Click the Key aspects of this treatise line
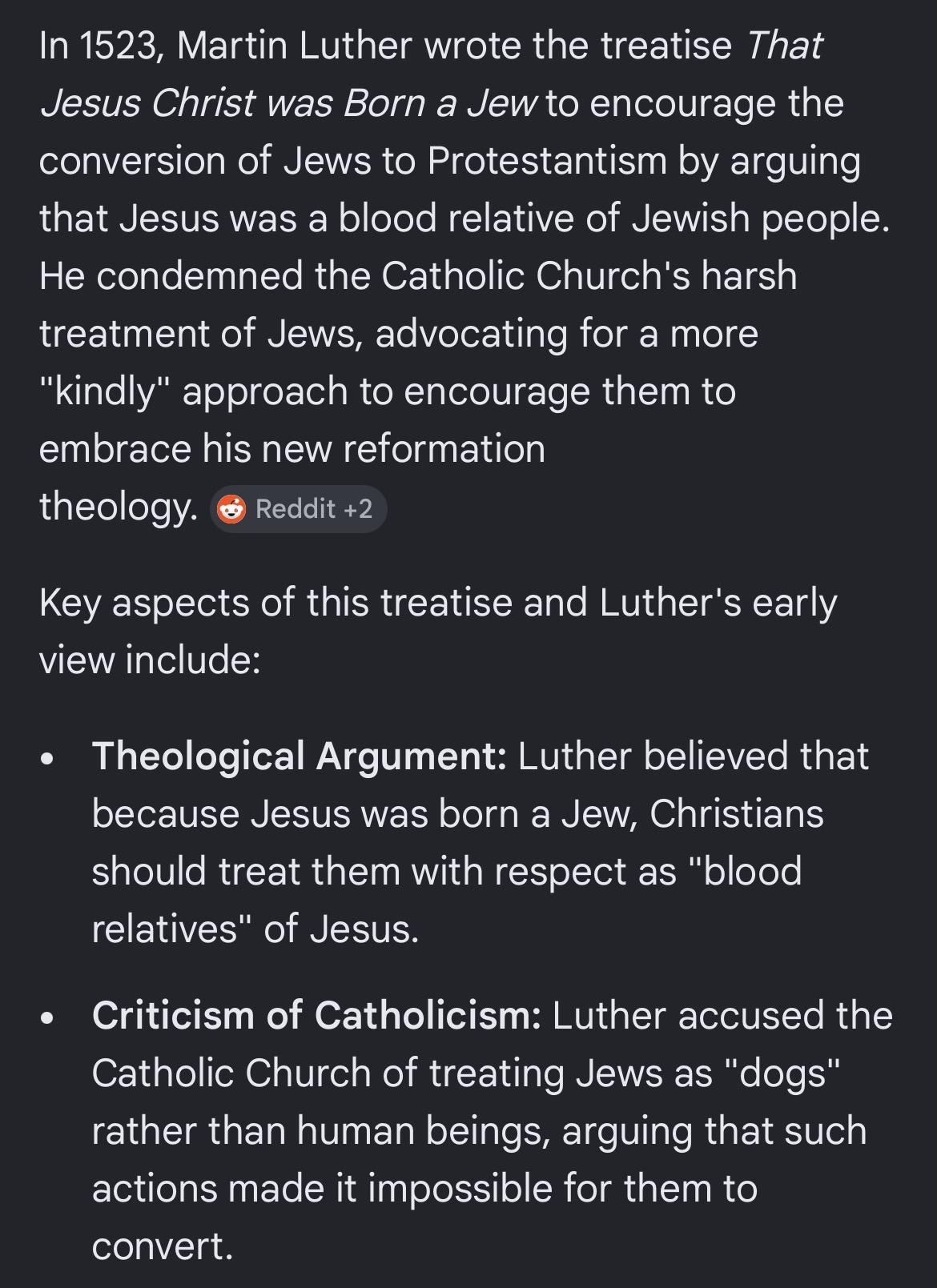The height and width of the screenshot is (1288, 937). click(x=438, y=603)
